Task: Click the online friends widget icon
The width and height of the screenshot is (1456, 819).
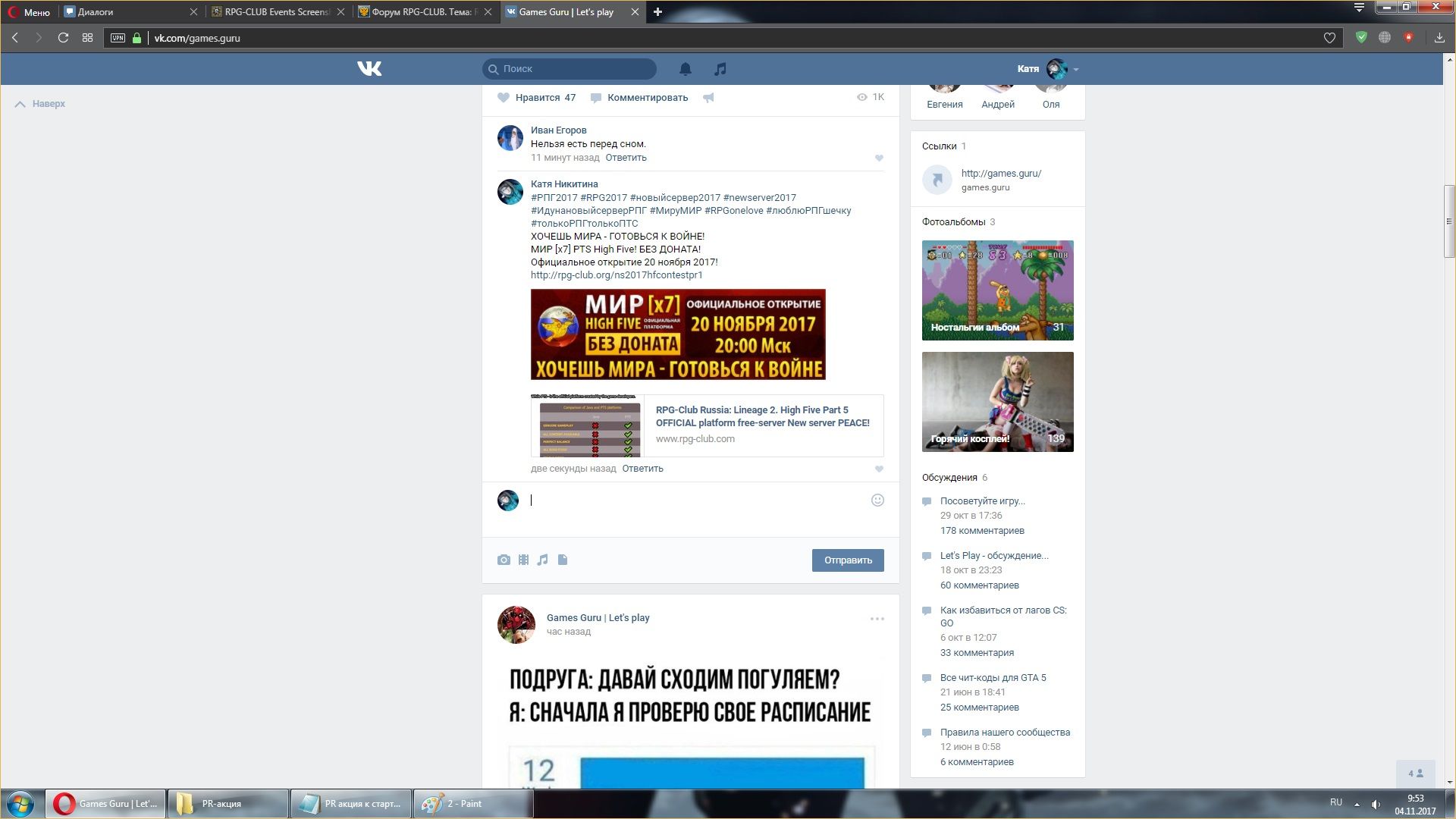Action: 1416,773
